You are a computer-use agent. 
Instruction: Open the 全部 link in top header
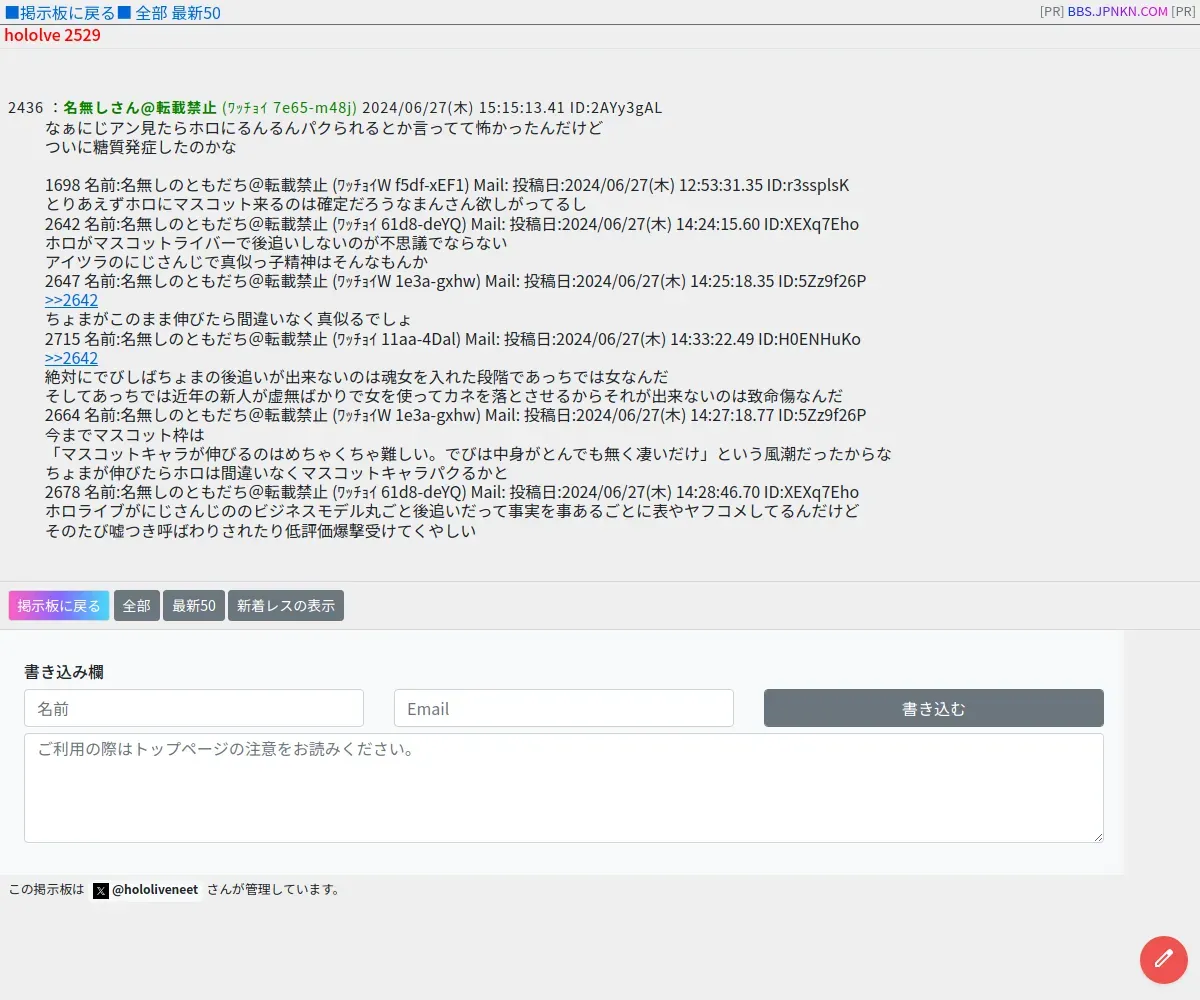click(x=151, y=13)
